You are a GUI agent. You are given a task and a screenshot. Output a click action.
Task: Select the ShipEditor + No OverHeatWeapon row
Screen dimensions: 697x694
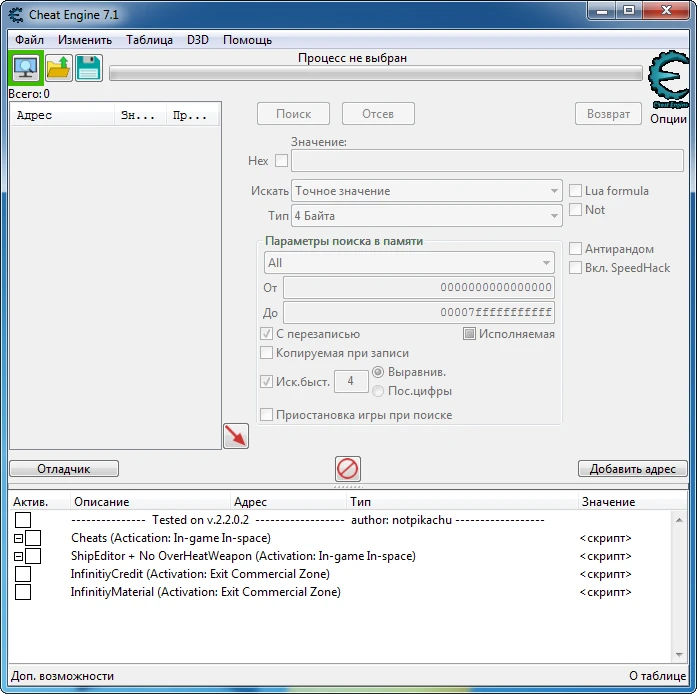340,556
